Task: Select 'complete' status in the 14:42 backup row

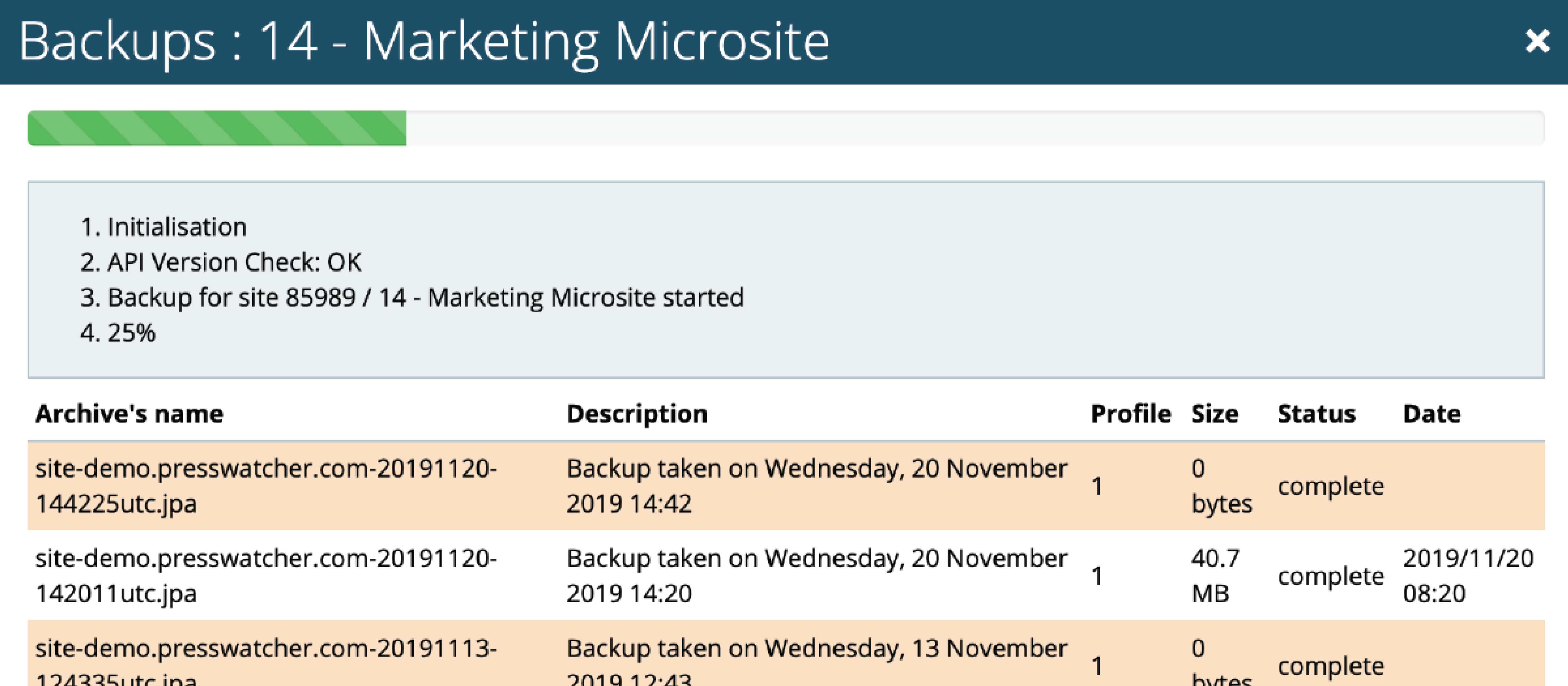Action: 1331,486
